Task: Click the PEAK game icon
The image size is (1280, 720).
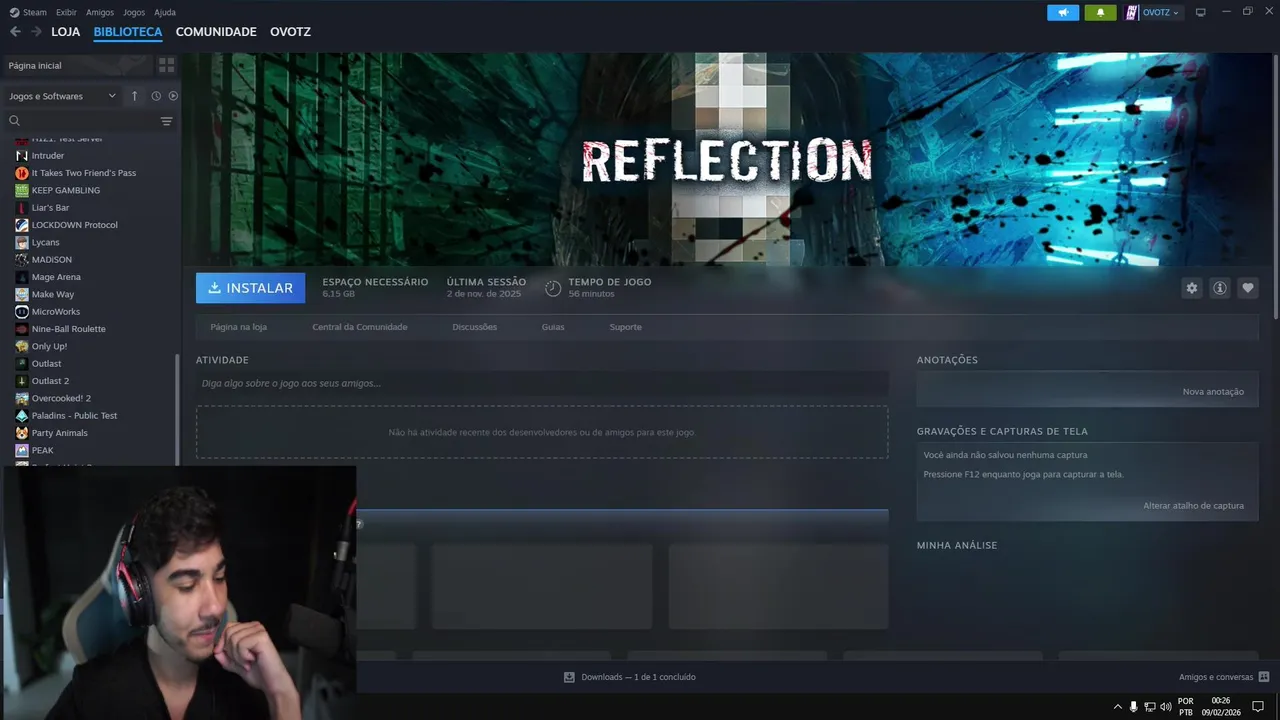Action: tap(22, 450)
